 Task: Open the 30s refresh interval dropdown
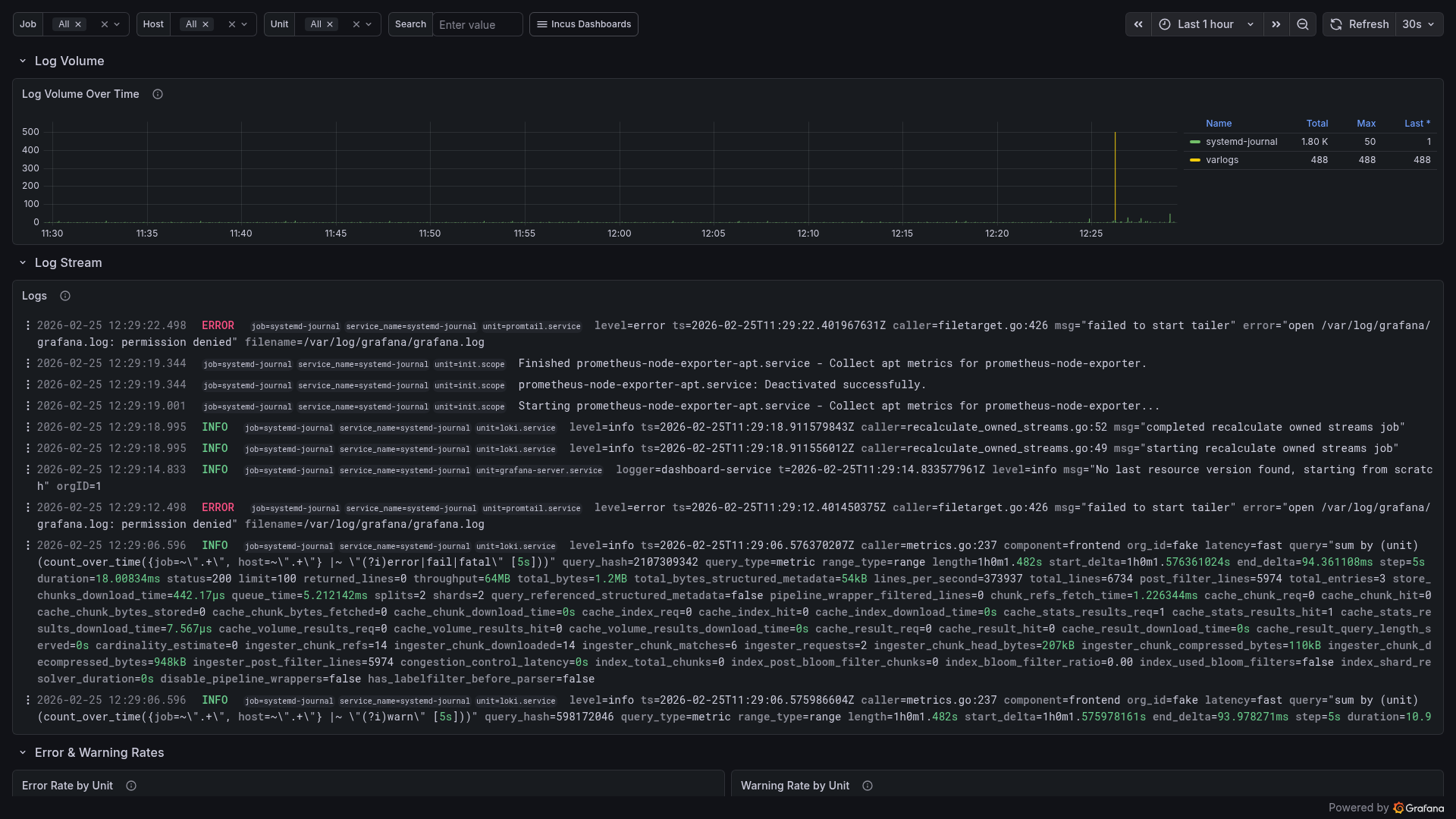pyautogui.click(x=1419, y=24)
